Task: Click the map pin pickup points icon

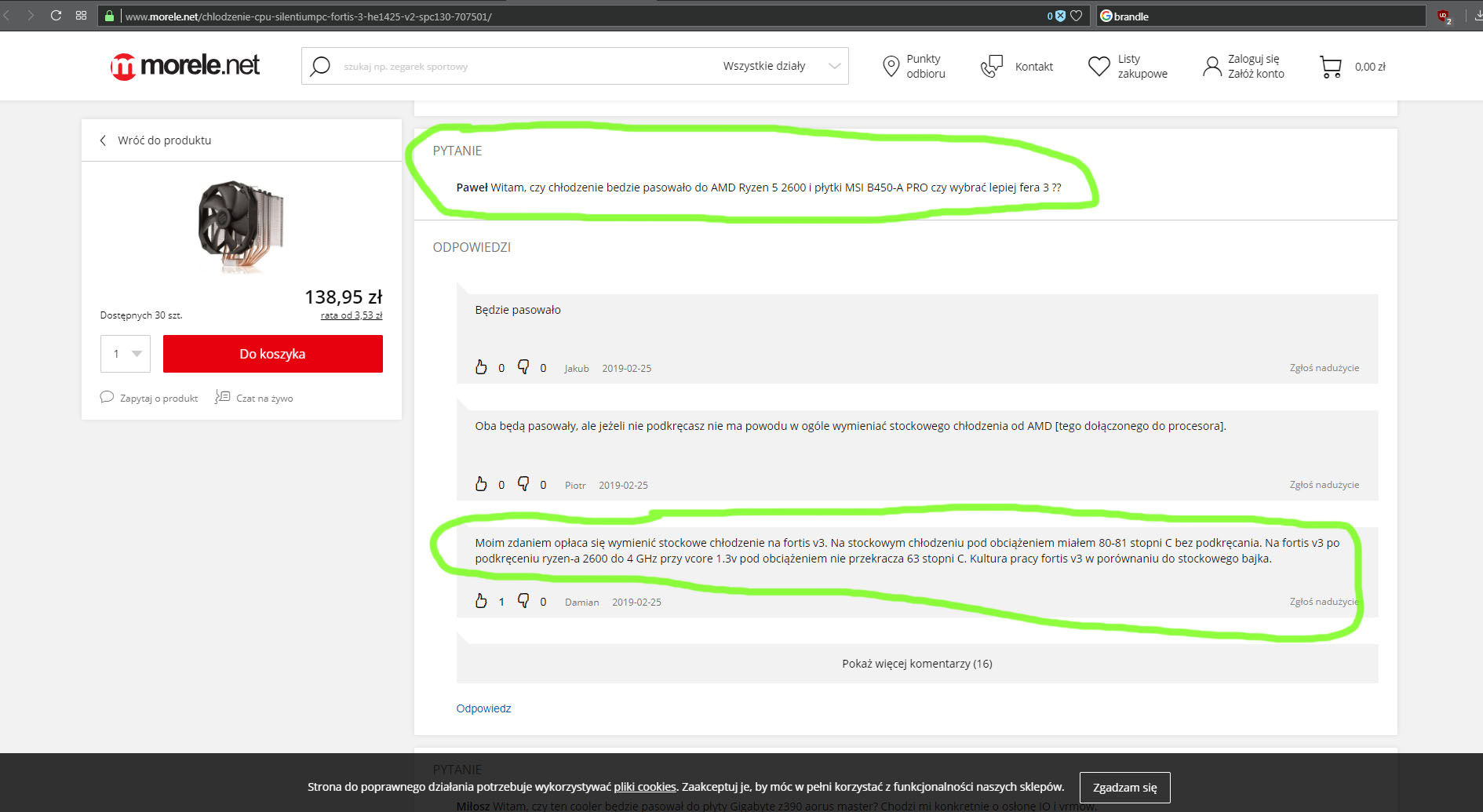Action: pyautogui.click(x=891, y=66)
